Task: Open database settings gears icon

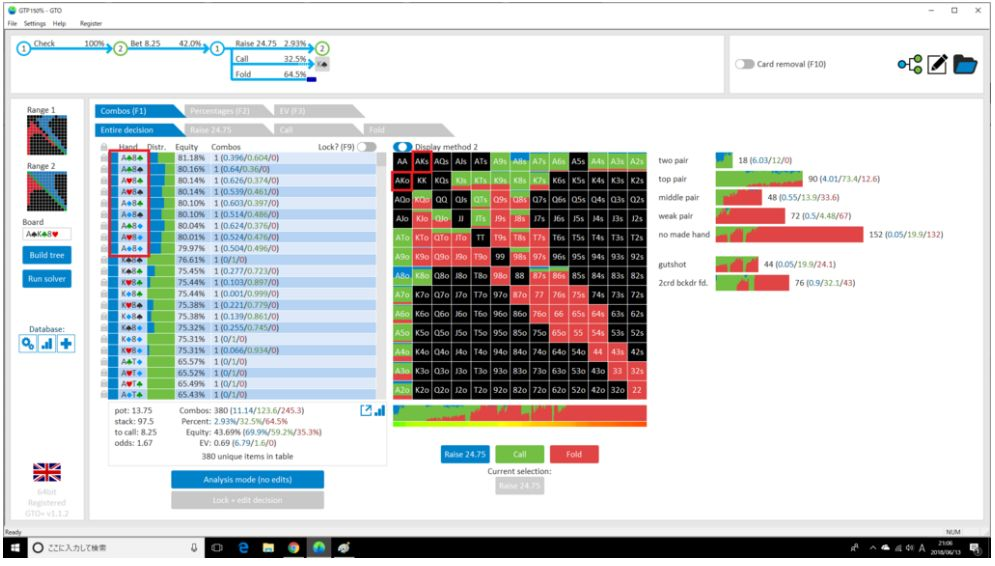Action: pos(28,344)
